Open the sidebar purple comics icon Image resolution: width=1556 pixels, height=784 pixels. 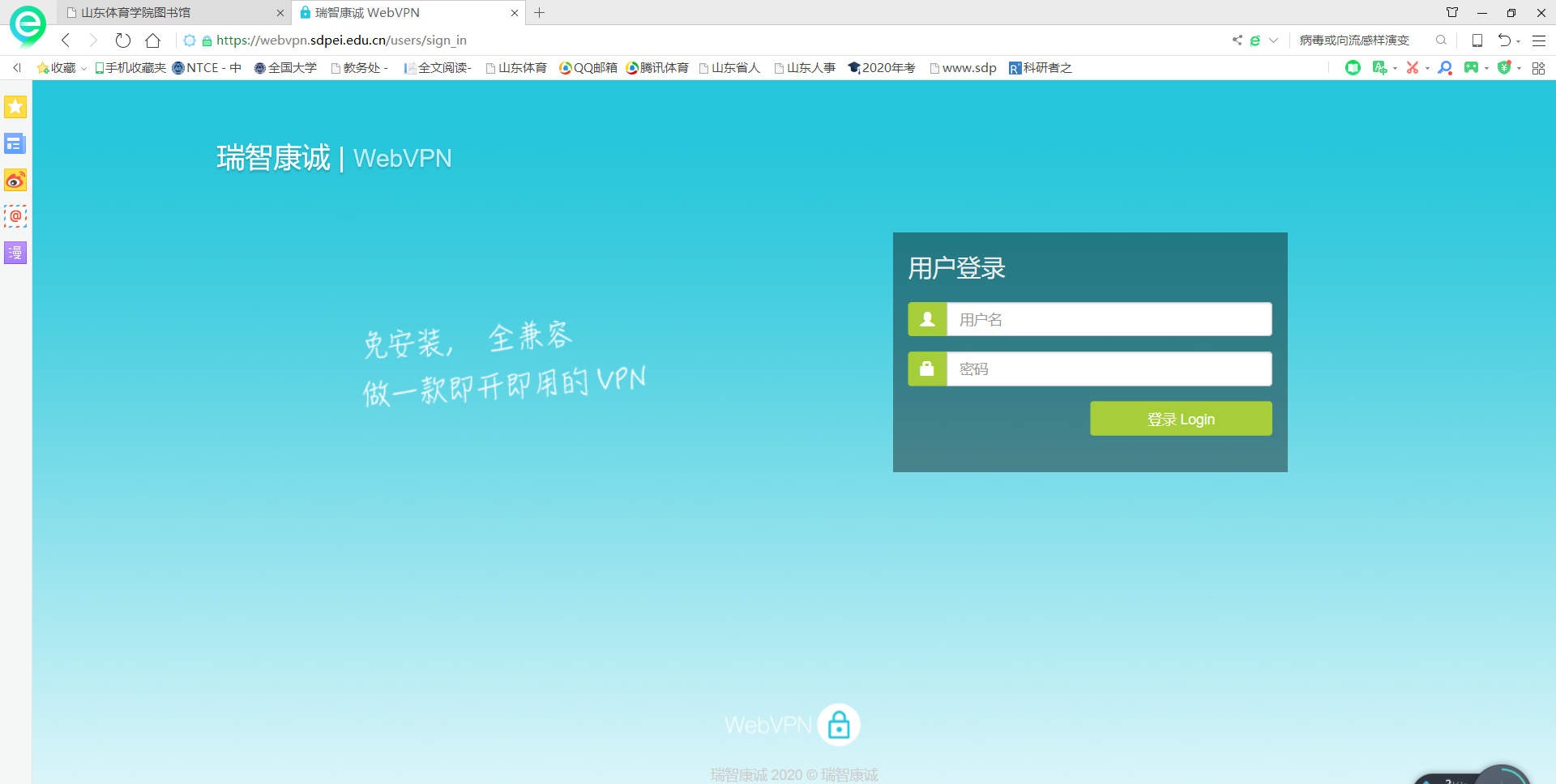(x=15, y=253)
